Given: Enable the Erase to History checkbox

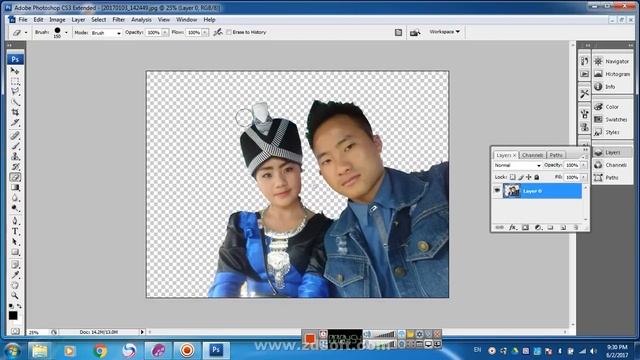Looking at the screenshot, I should point(229,32).
